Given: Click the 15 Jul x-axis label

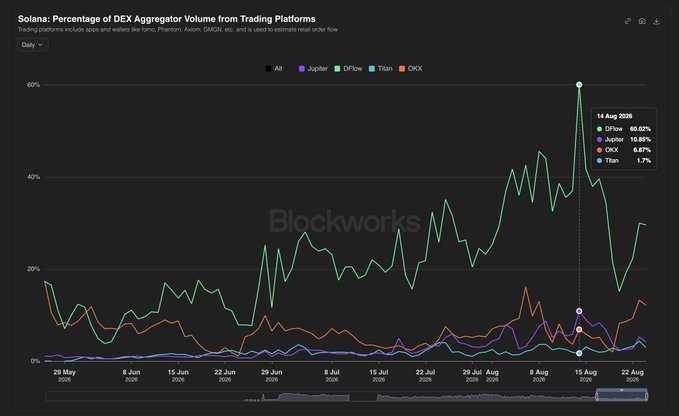Looking at the screenshot, I should point(378,375).
